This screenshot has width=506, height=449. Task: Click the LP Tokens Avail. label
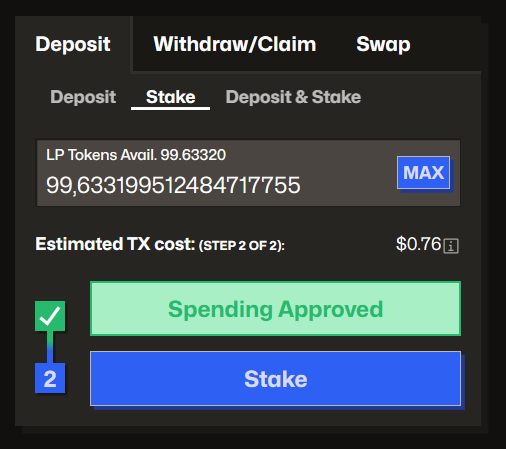pos(101,155)
